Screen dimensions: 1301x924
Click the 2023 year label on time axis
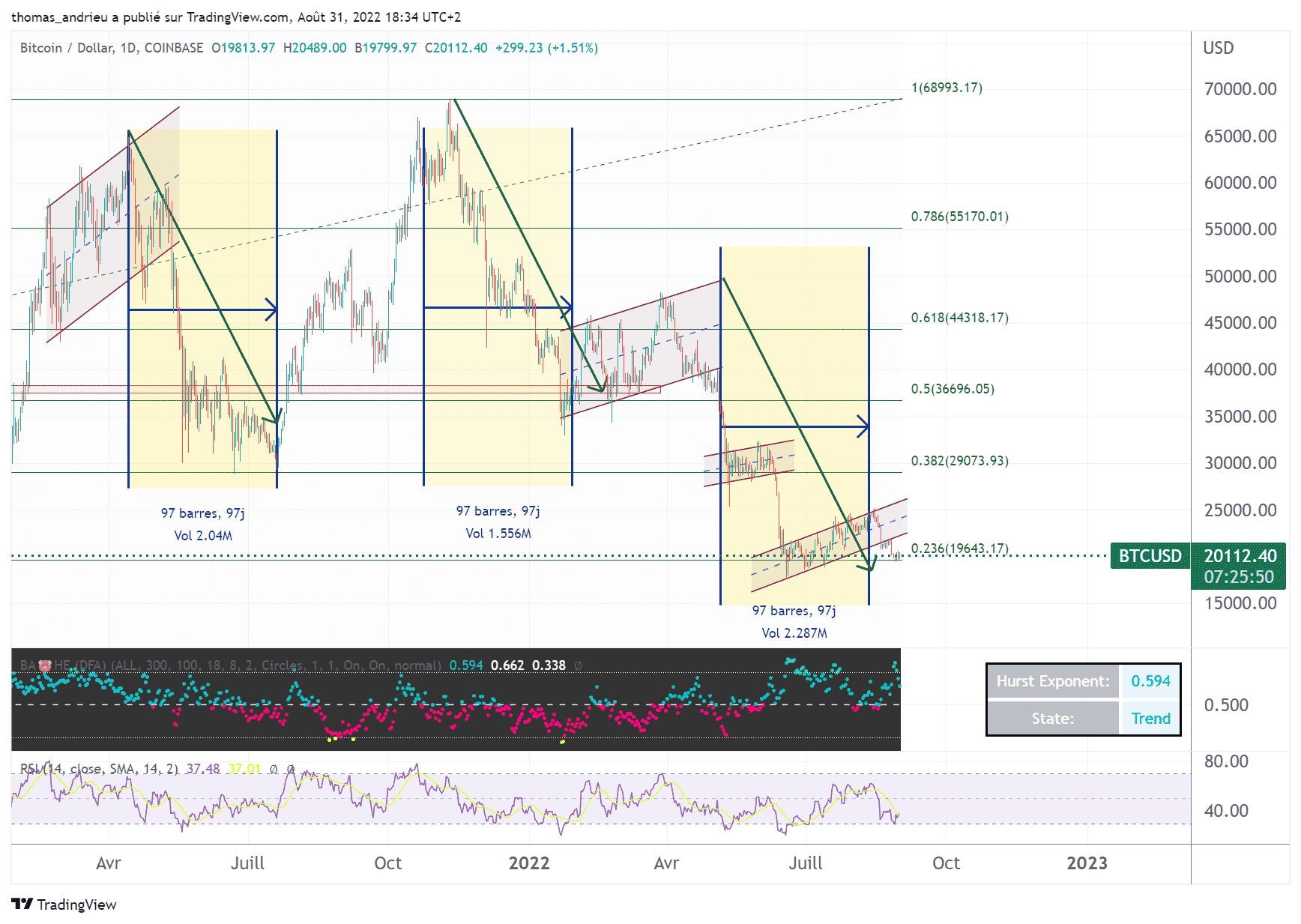pyautogui.click(x=1087, y=863)
